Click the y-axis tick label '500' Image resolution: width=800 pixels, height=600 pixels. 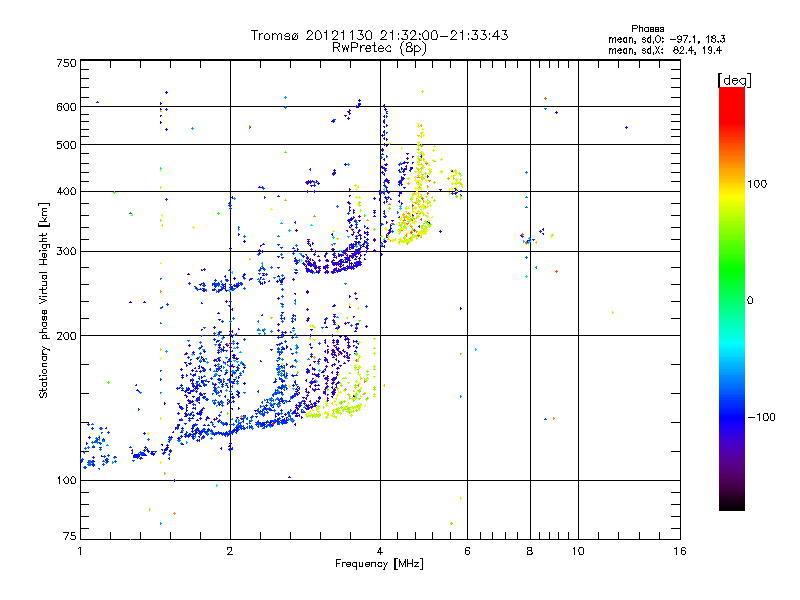[x=66, y=145]
